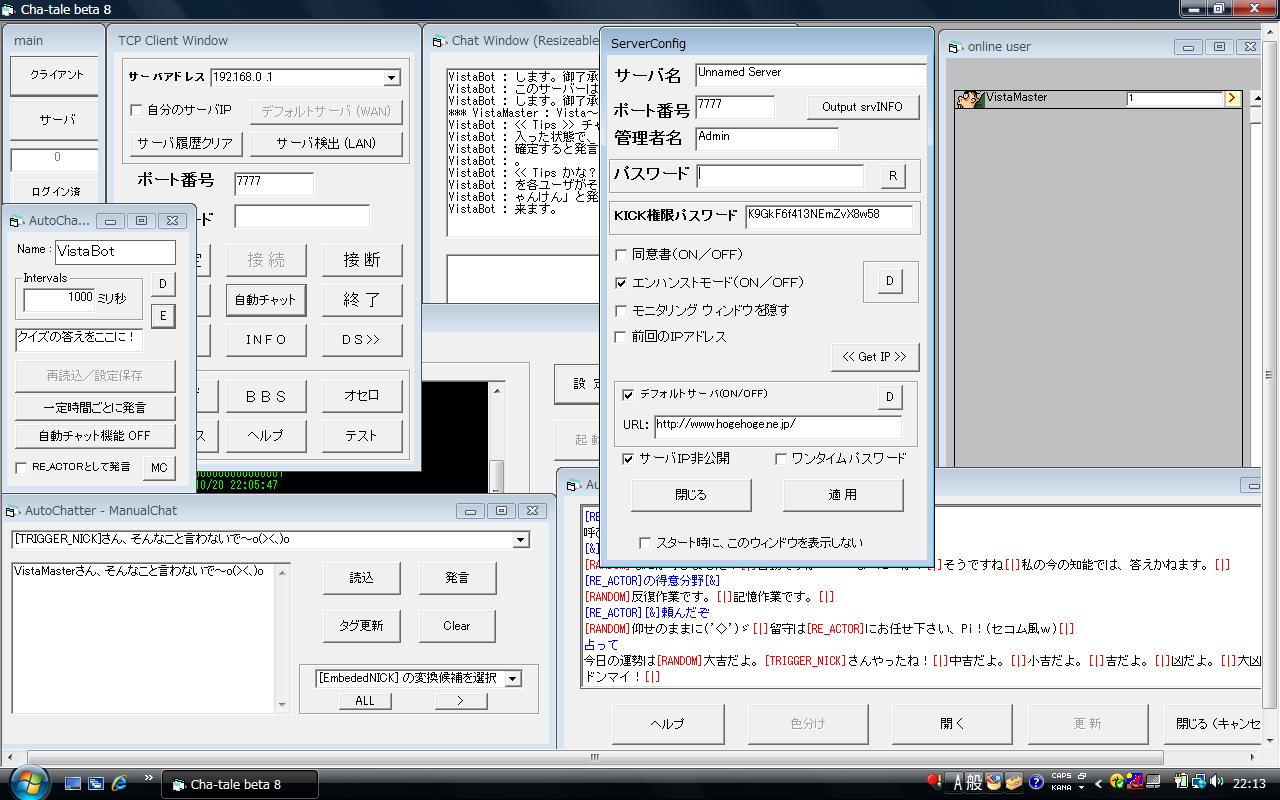Click the R icon beside the パスワード field
This screenshot has width=1280, height=800.
[x=893, y=175]
